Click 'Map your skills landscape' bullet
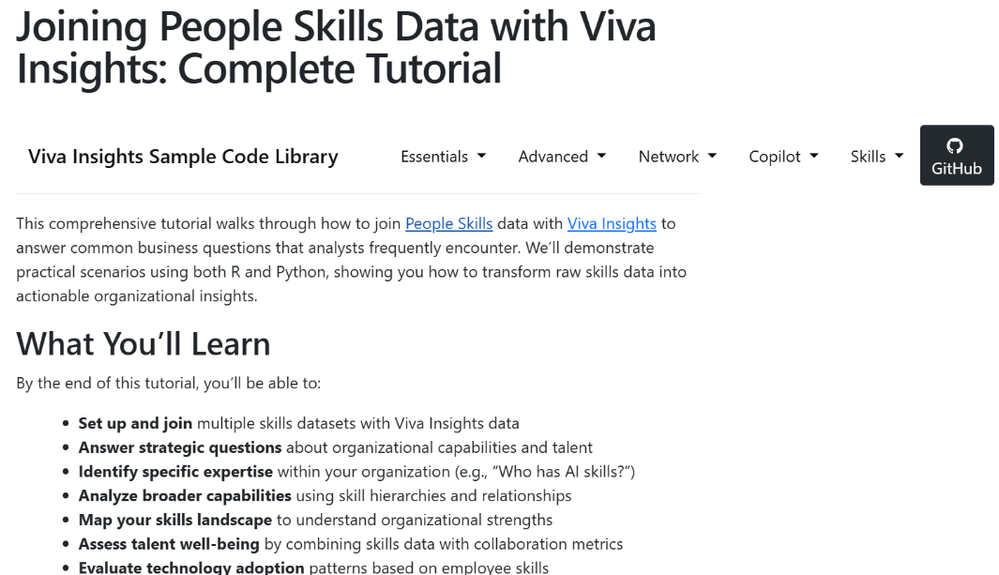999x575 pixels. 175,520
